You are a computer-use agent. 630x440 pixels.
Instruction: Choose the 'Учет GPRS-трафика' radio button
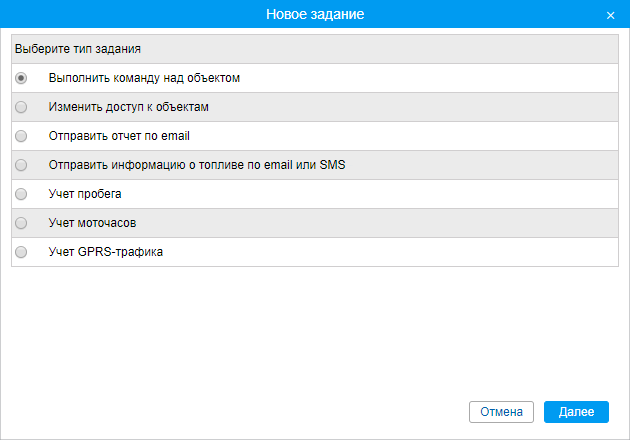point(21,252)
